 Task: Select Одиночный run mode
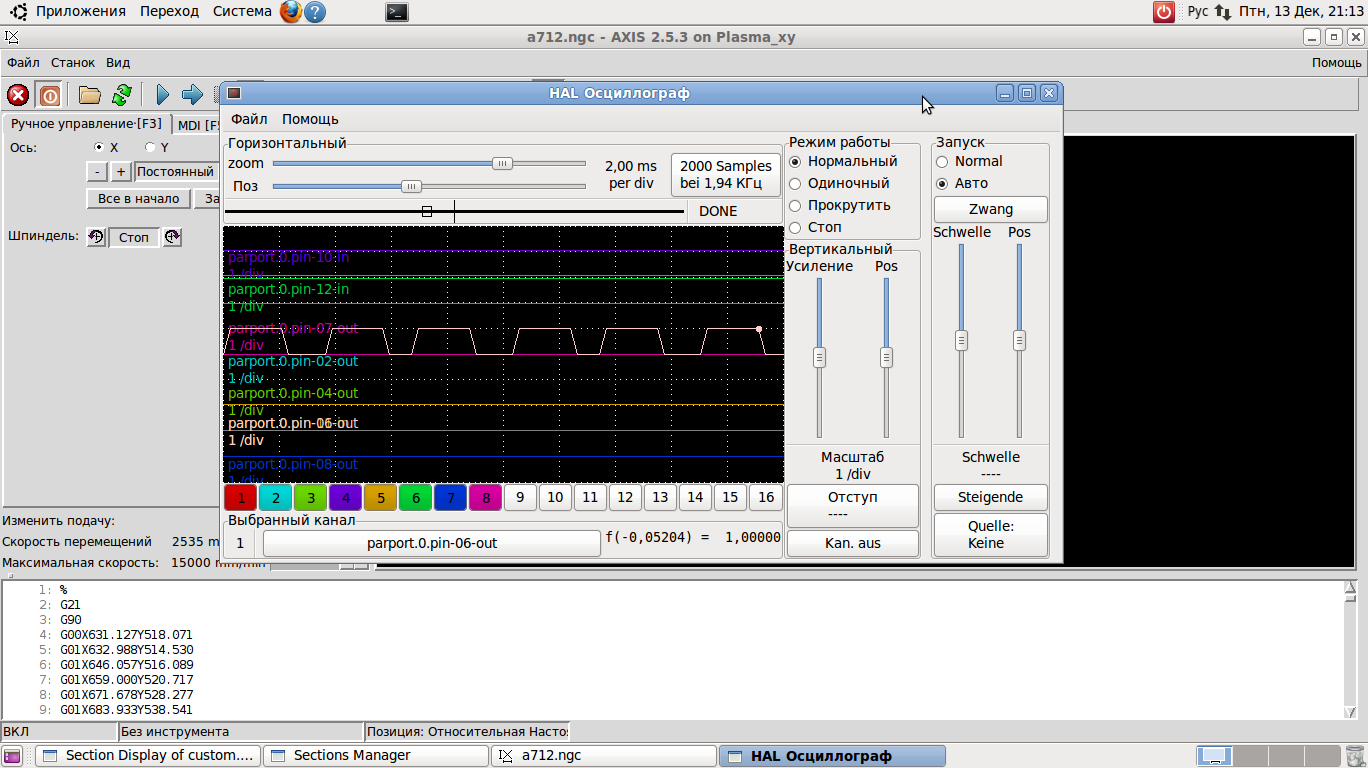(x=796, y=183)
